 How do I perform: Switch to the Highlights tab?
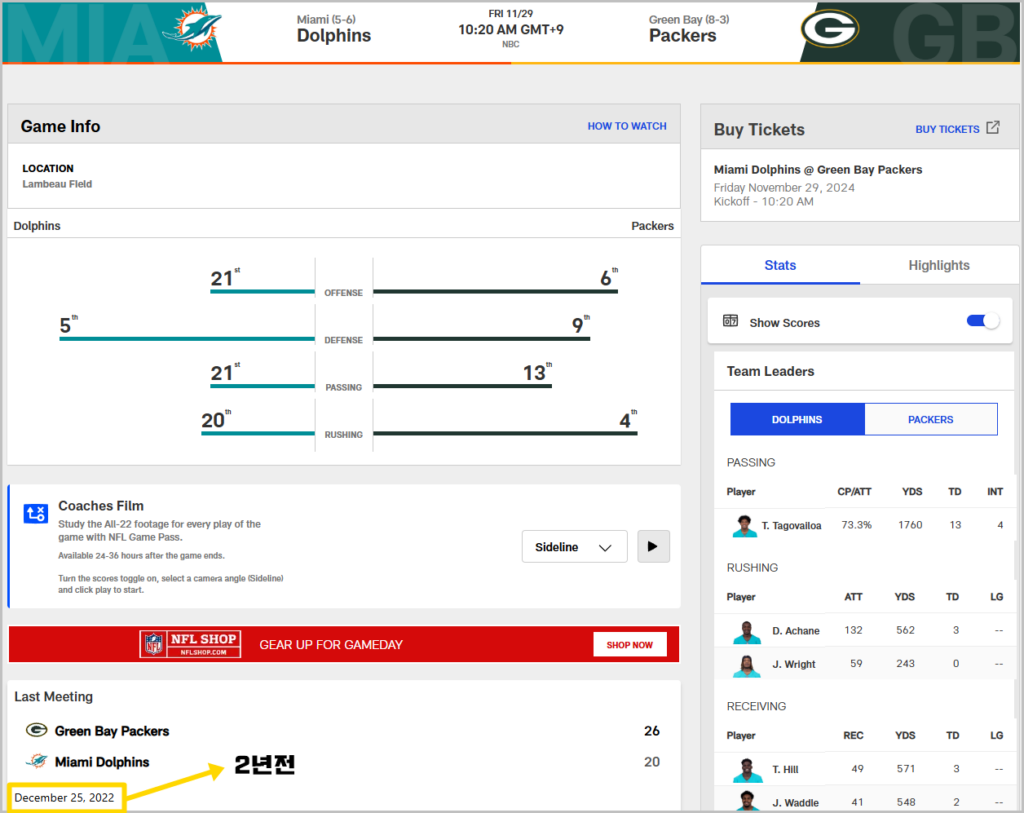938,265
